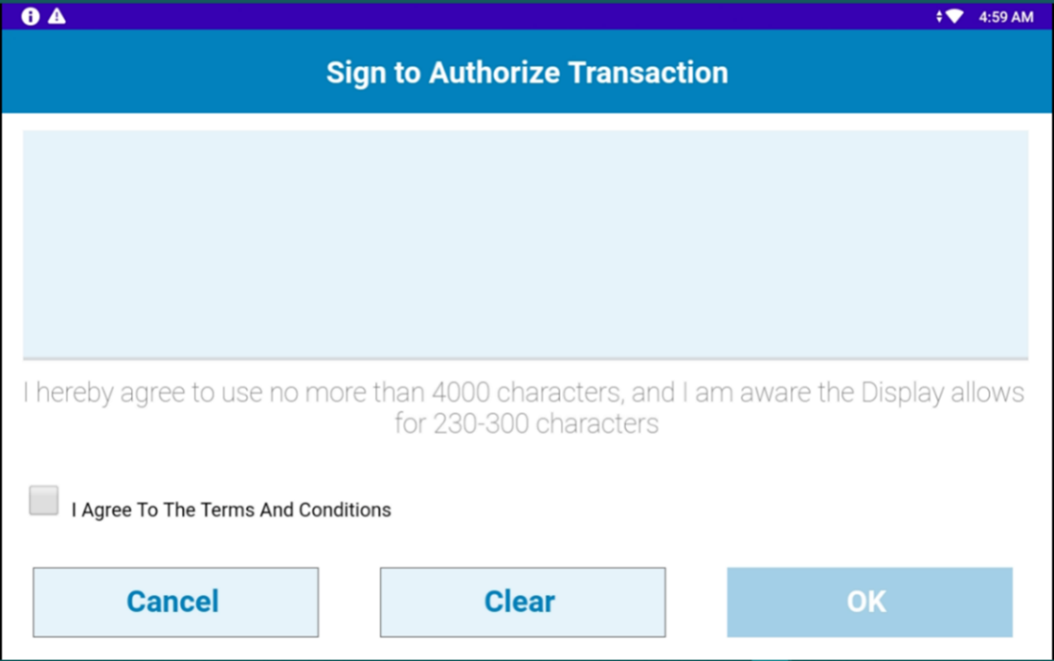1054x661 pixels.
Task: Cancel the signature transaction
Action: point(175,602)
